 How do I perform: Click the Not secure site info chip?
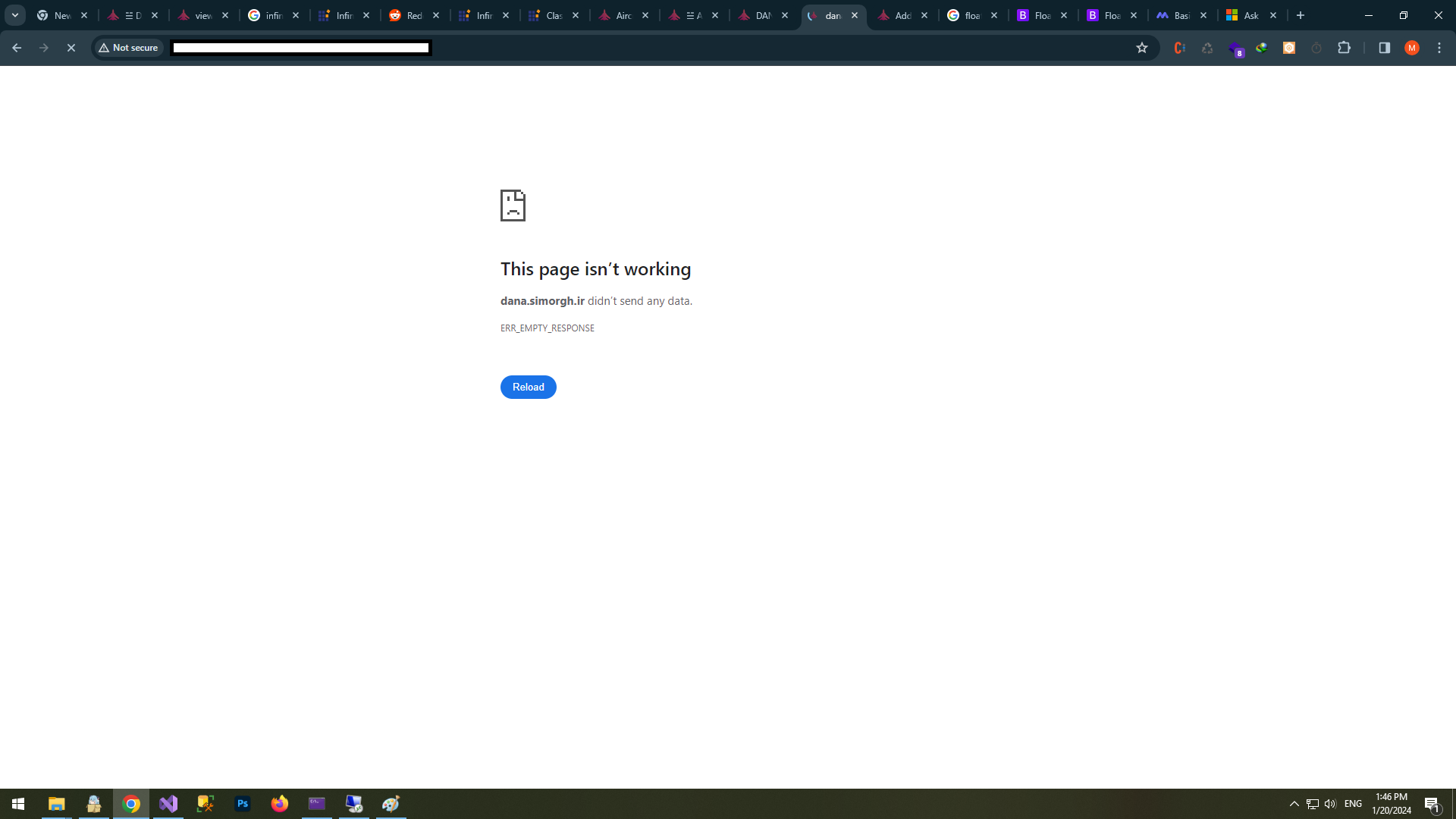pos(128,48)
